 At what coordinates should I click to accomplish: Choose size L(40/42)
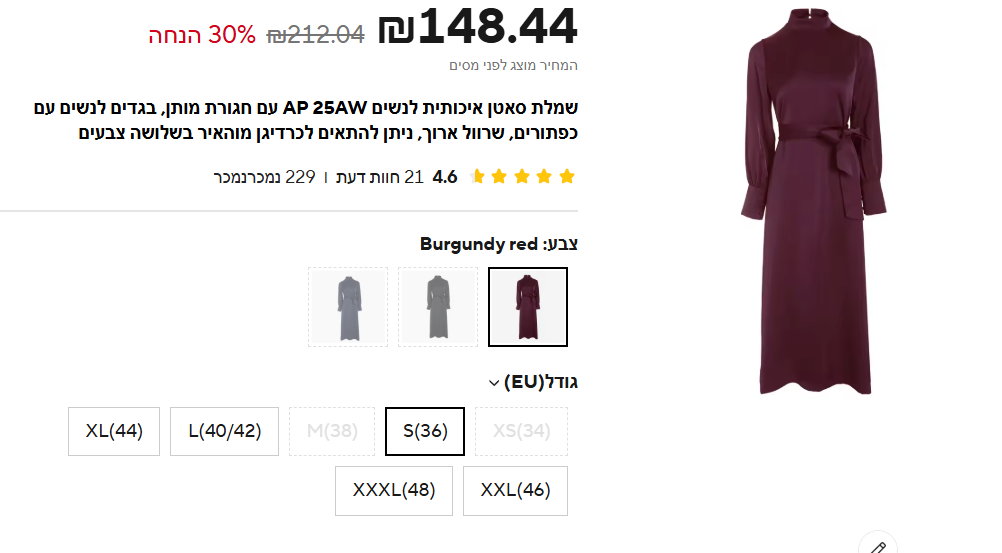[x=224, y=431]
